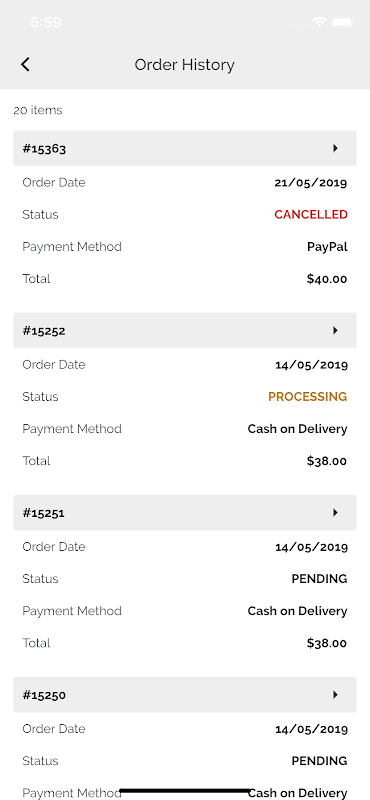Tap the 5:59 status bar clock
Viewport: 370px width, 800px height.
46,22
